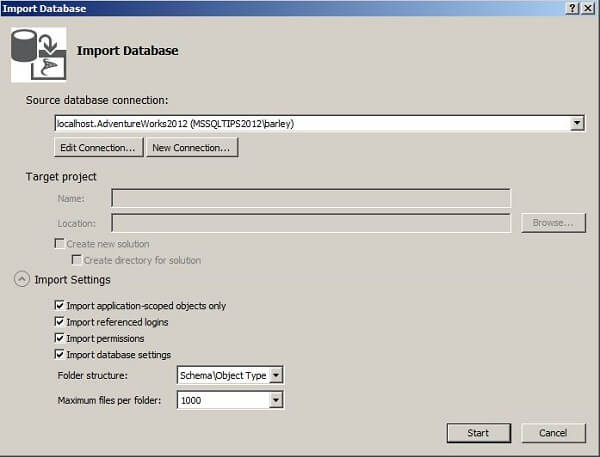Click Edit Connection button
This screenshot has width=600, height=457.
[98, 148]
